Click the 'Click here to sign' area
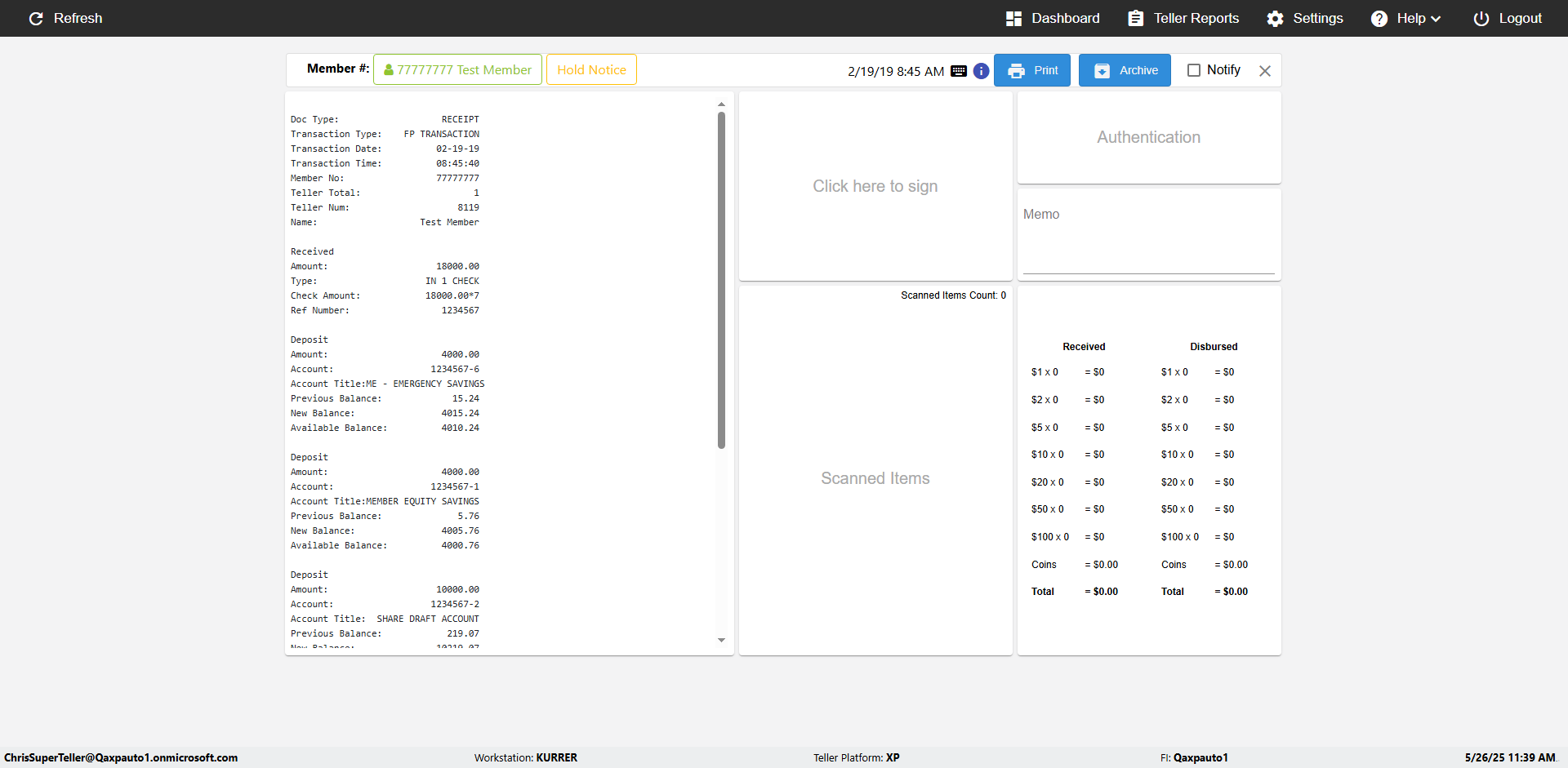This screenshot has height=768, width=1568. pos(875,186)
